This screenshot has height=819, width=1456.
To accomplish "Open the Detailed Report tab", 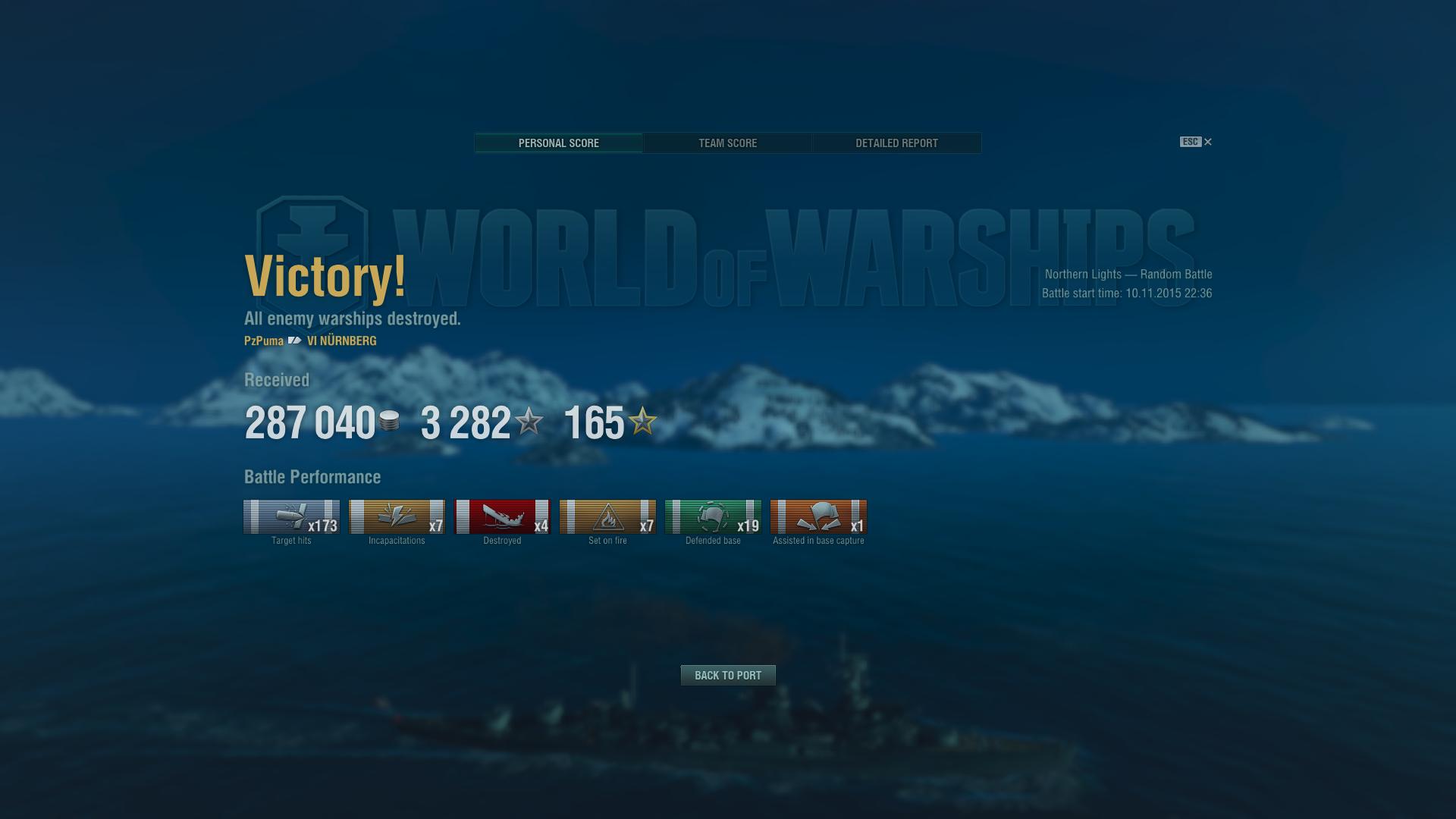I will (897, 143).
